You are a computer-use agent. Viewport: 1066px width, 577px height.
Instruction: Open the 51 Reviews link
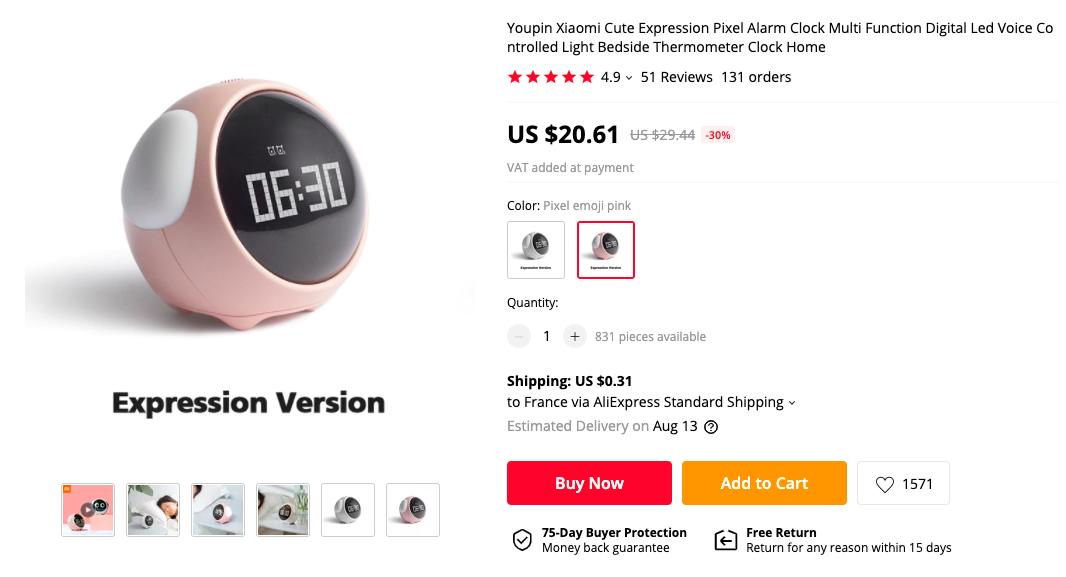pyautogui.click(x=677, y=77)
